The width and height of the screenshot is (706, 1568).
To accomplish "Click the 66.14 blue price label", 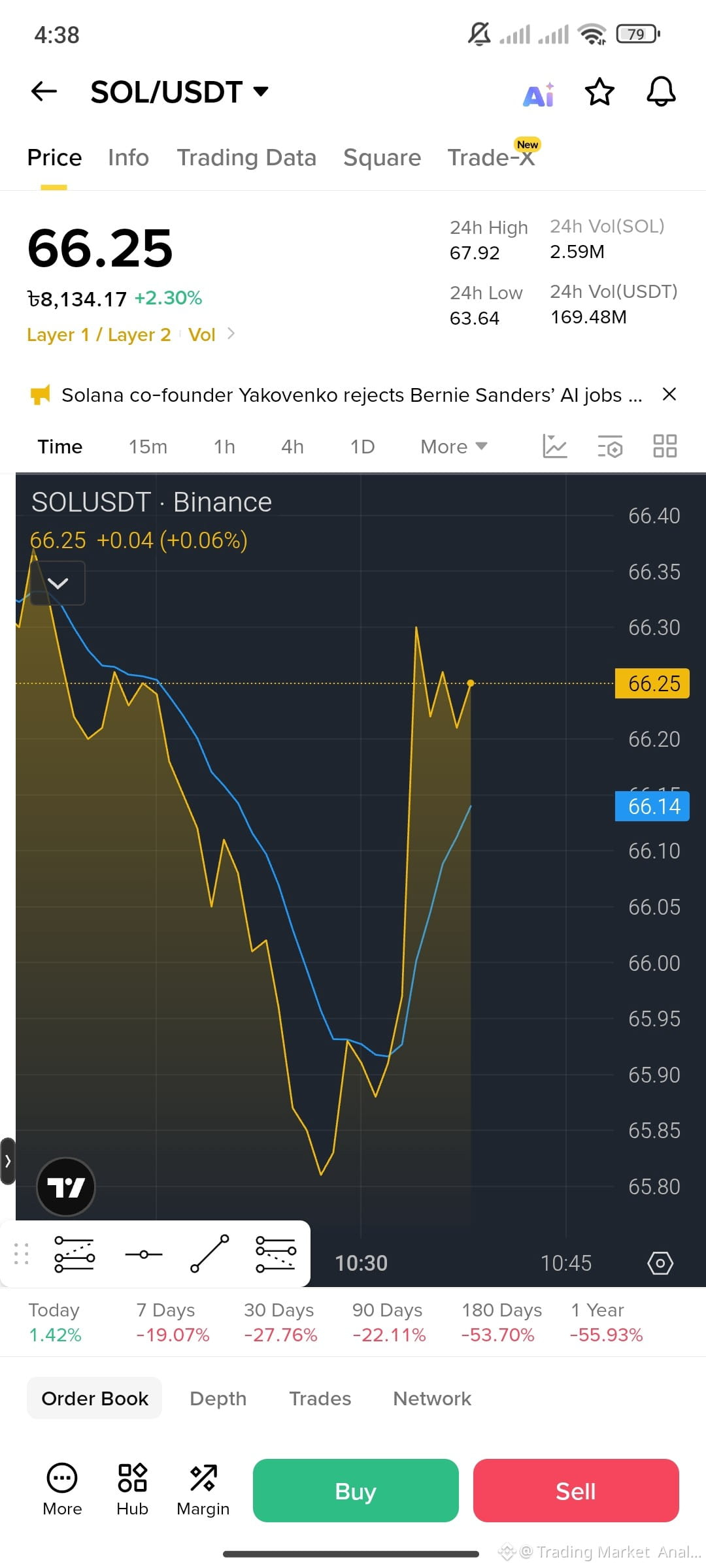I will click(652, 806).
